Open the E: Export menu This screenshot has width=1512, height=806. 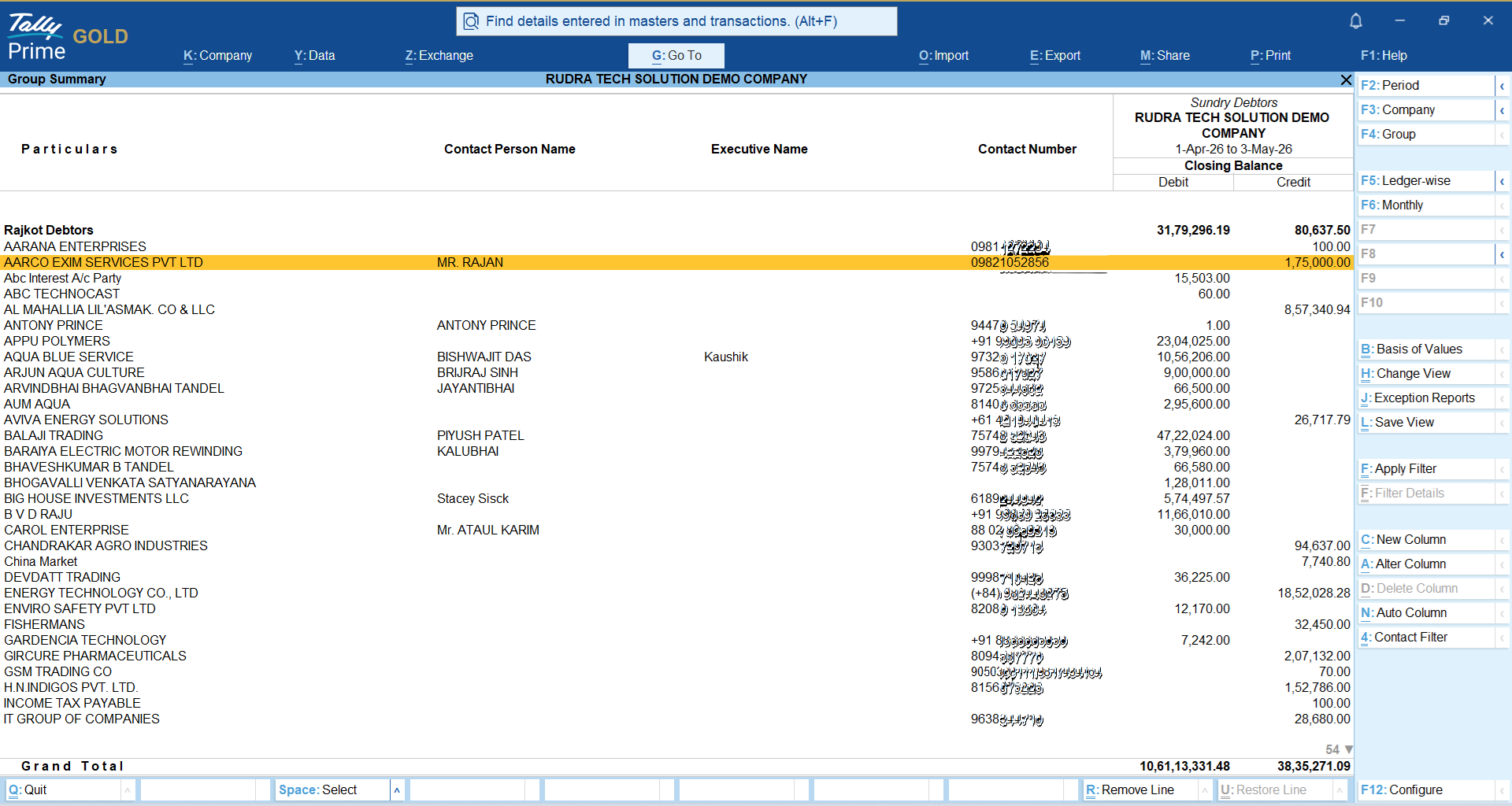click(x=1055, y=56)
